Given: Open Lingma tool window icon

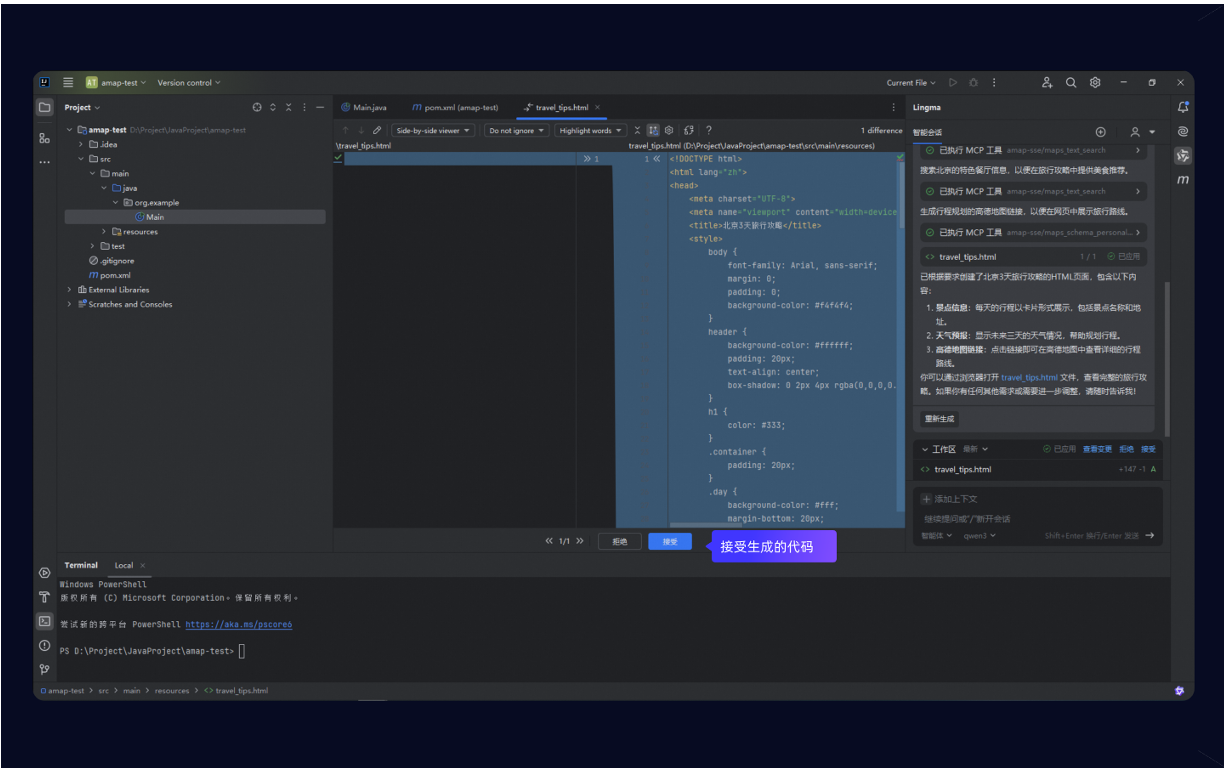Looking at the screenshot, I should (1183, 155).
